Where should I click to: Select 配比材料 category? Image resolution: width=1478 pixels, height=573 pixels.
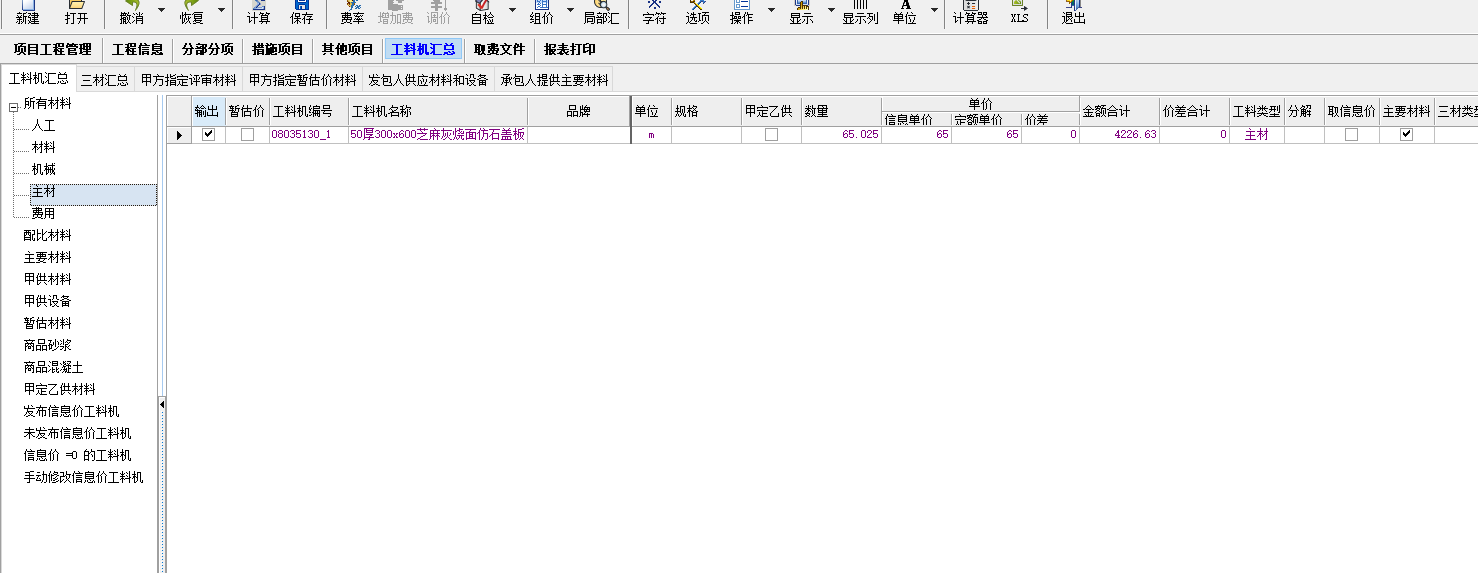coord(47,236)
